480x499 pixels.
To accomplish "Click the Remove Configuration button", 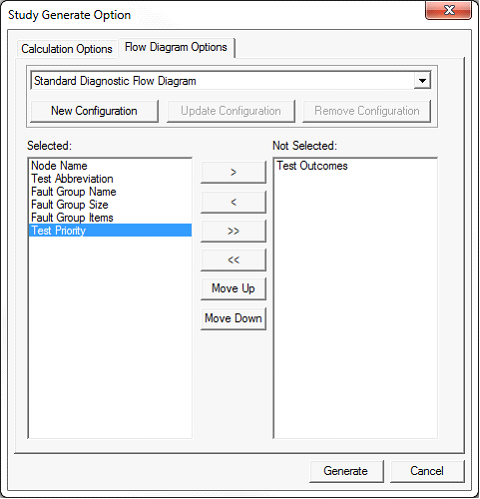I will pyautogui.click(x=367, y=111).
